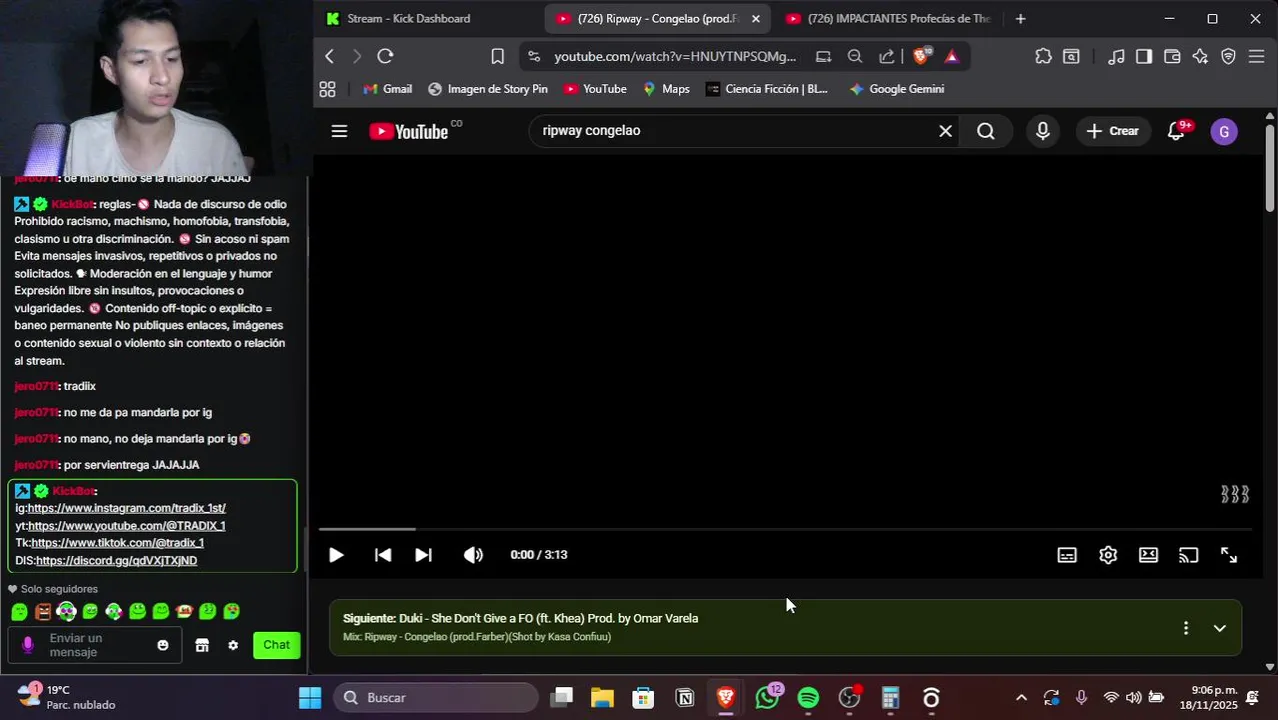Image resolution: width=1278 pixels, height=720 pixels.
Task: Open Imagen de Story Pin bookmark
Action: (488, 89)
